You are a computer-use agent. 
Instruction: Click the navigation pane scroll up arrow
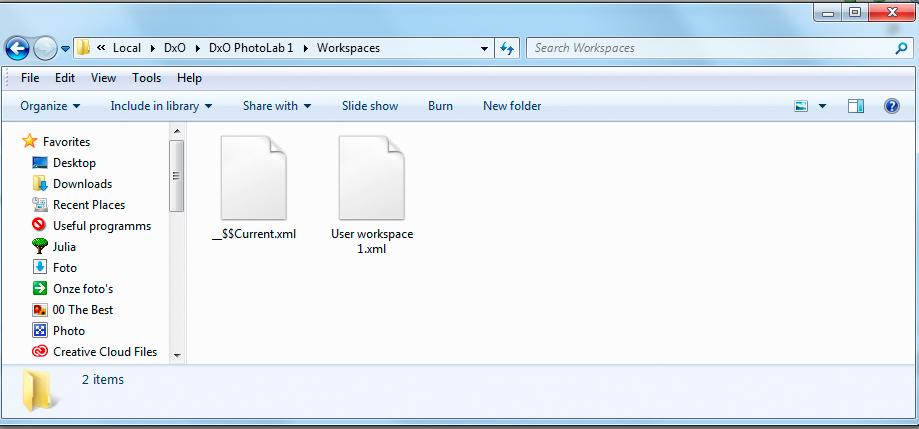(177, 131)
